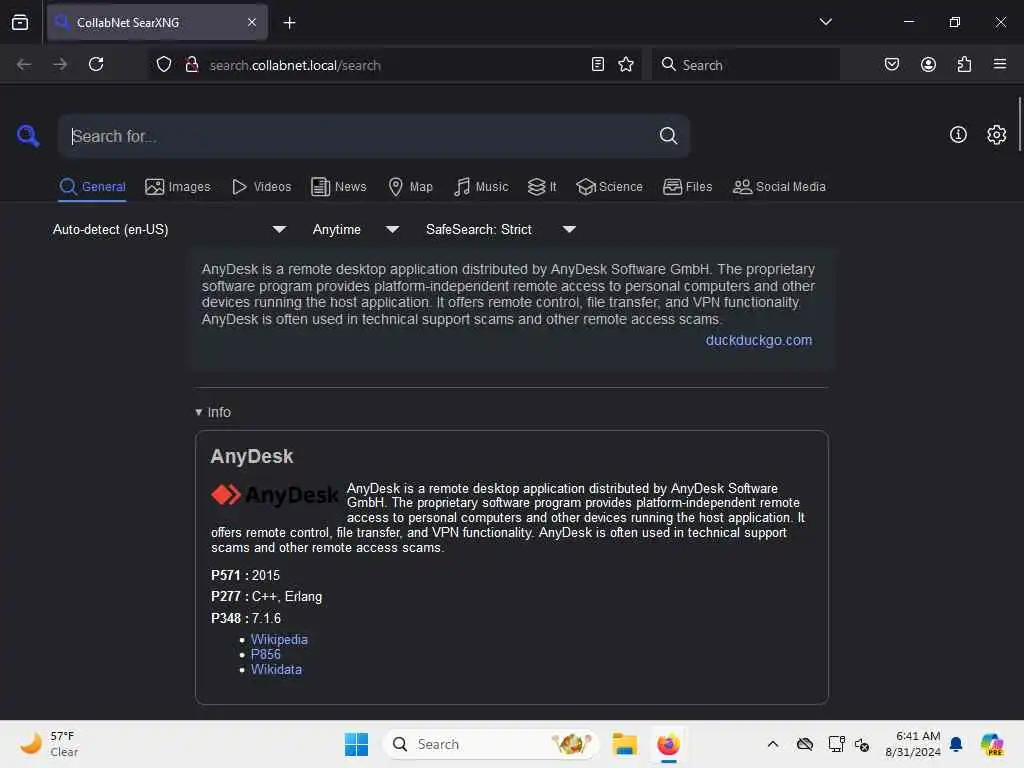1024x768 pixels.
Task: Click the site security padlock icon
Action: coord(191,64)
